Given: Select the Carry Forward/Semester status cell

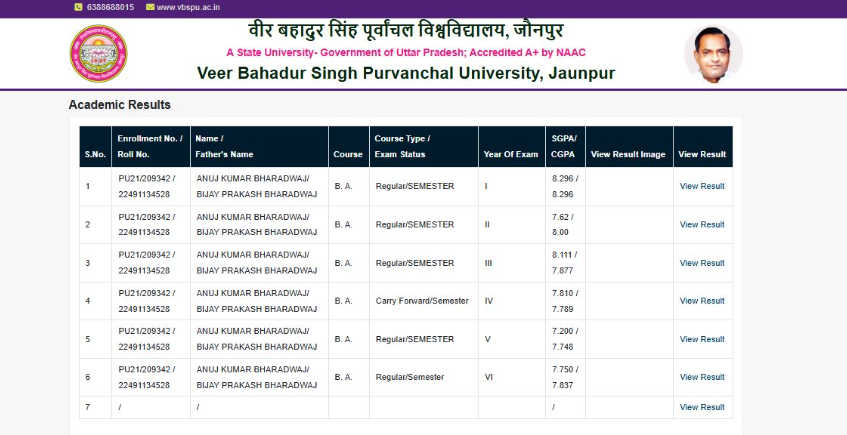Looking at the screenshot, I should 421,301.
